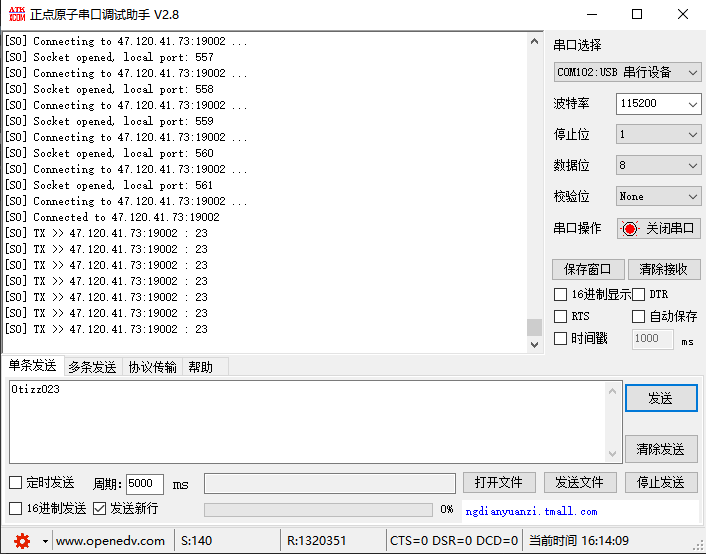Toggle the 自动保存 checkbox
Image resolution: width=706 pixels, height=554 pixels.
[x=638, y=316]
